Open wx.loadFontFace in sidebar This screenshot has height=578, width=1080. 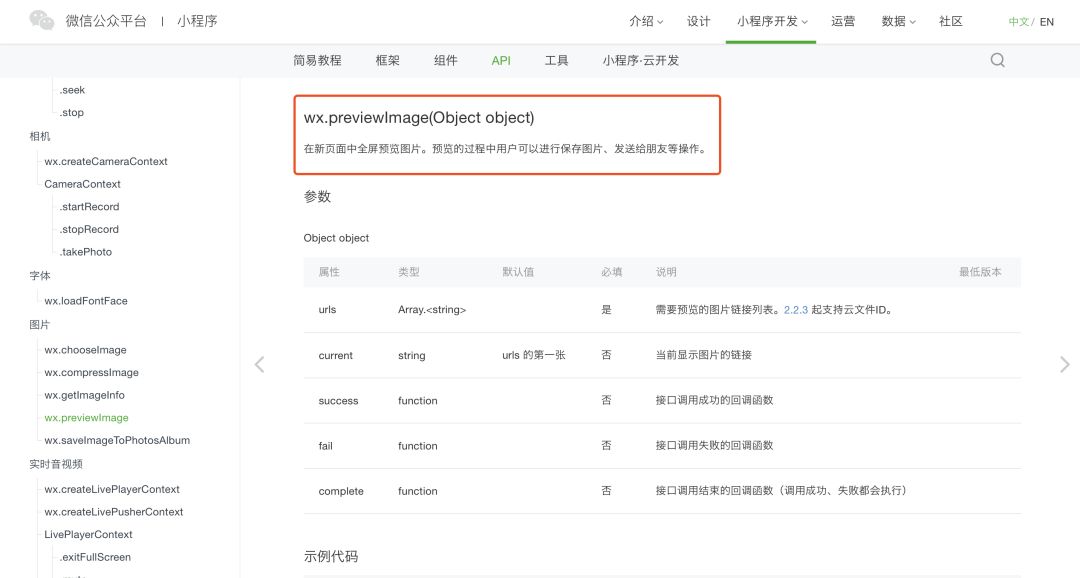(86, 301)
